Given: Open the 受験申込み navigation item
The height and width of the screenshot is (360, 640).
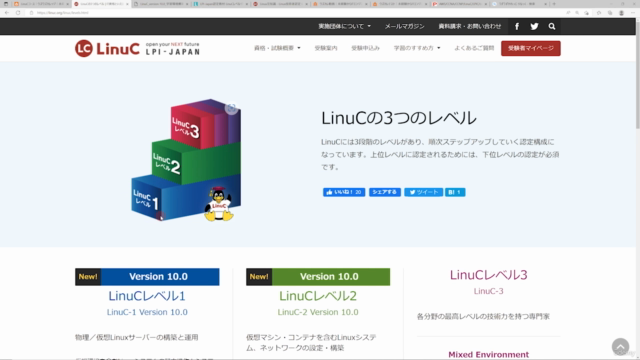Looking at the screenshot, I should click(365, 48).
